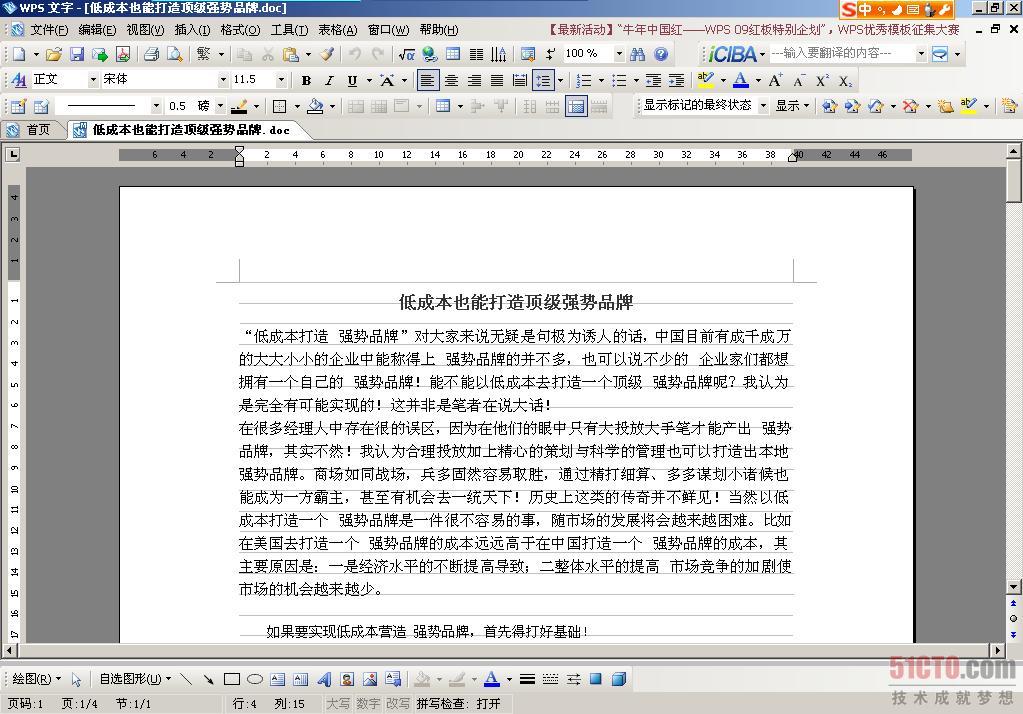This screenshot has height=714, width=1023.
Task: Save the document with the floppy icon
Action: (76, 54)
